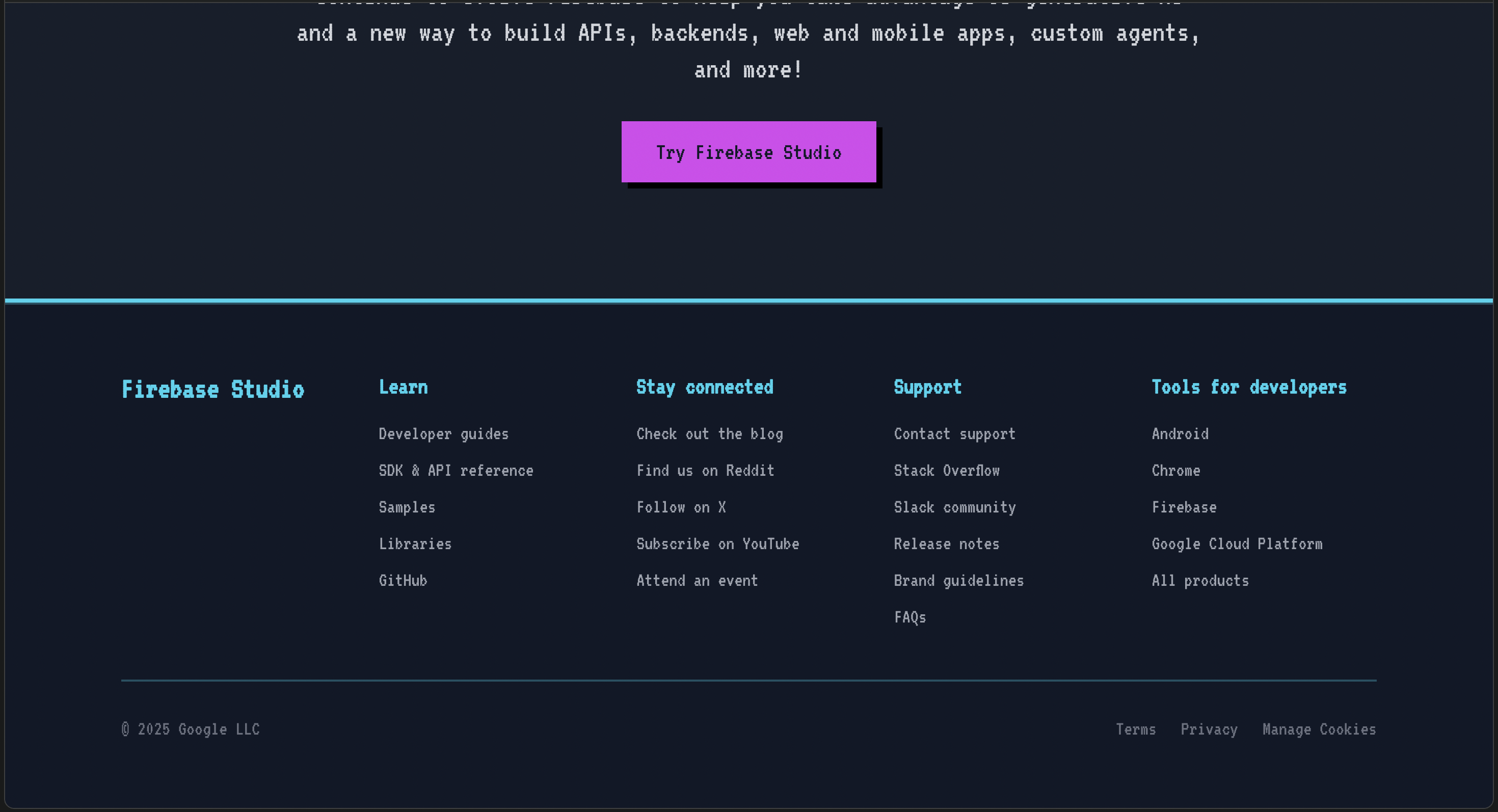Click Follow on X link

point(680,507)
